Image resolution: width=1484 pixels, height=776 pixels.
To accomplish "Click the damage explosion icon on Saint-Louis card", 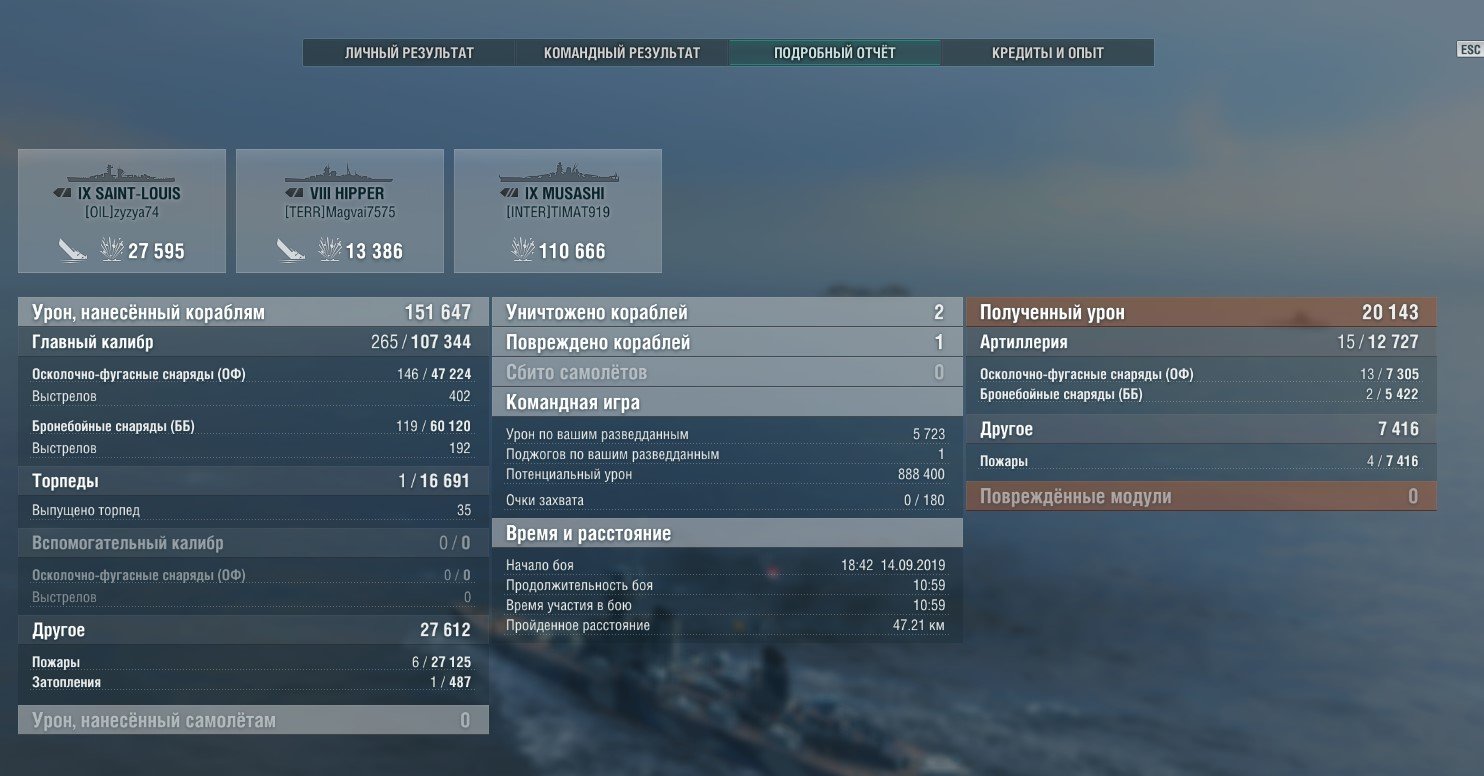I will (112, 250).
